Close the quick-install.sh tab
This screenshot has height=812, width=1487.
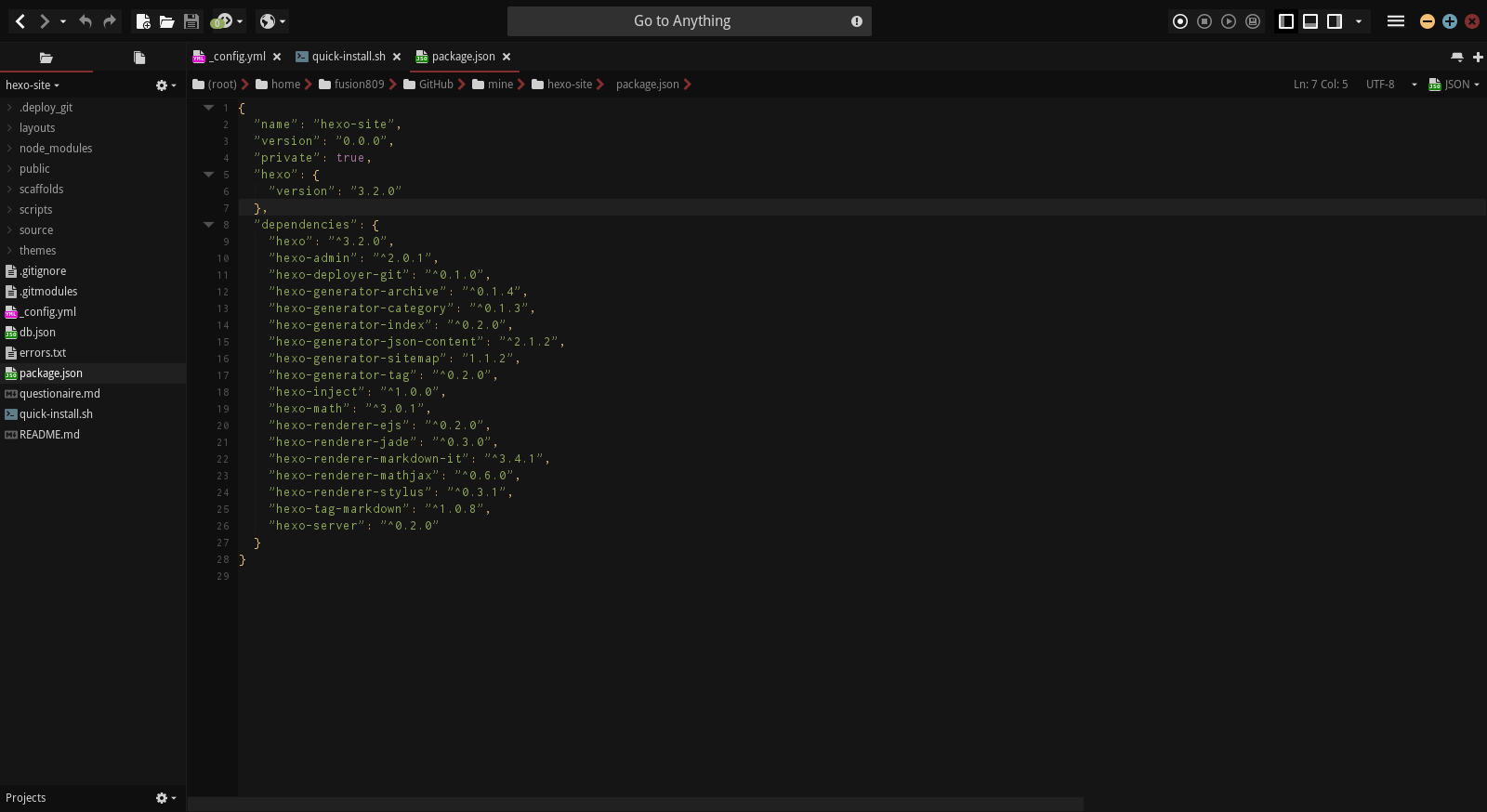coord(397,57)
